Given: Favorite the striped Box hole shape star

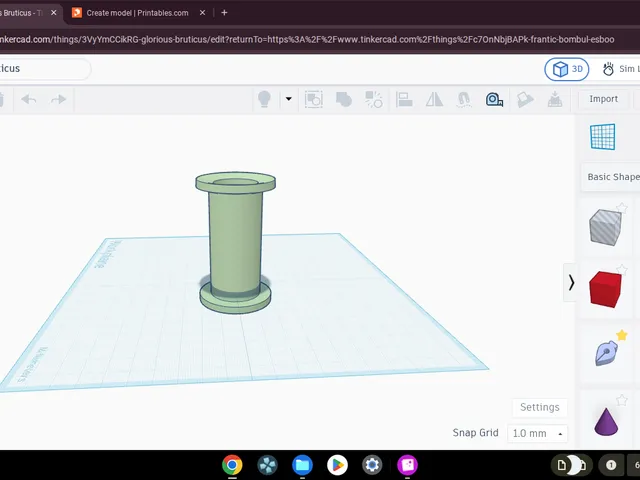Looking at the screenshot, I should click(622, 208).
